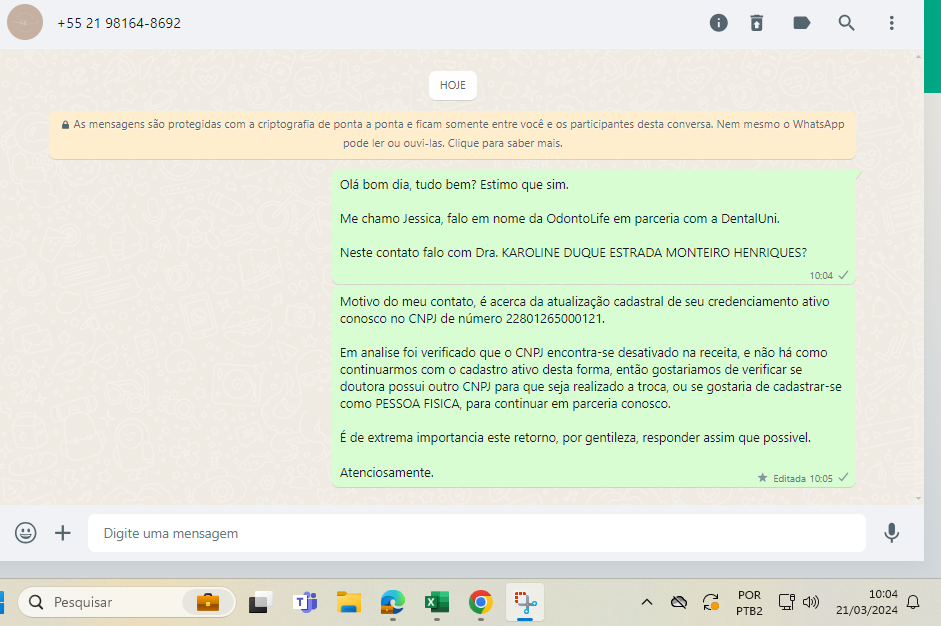
Task: Focus the 'Digite uma mensagem' input field
Action: coord(477,533)
